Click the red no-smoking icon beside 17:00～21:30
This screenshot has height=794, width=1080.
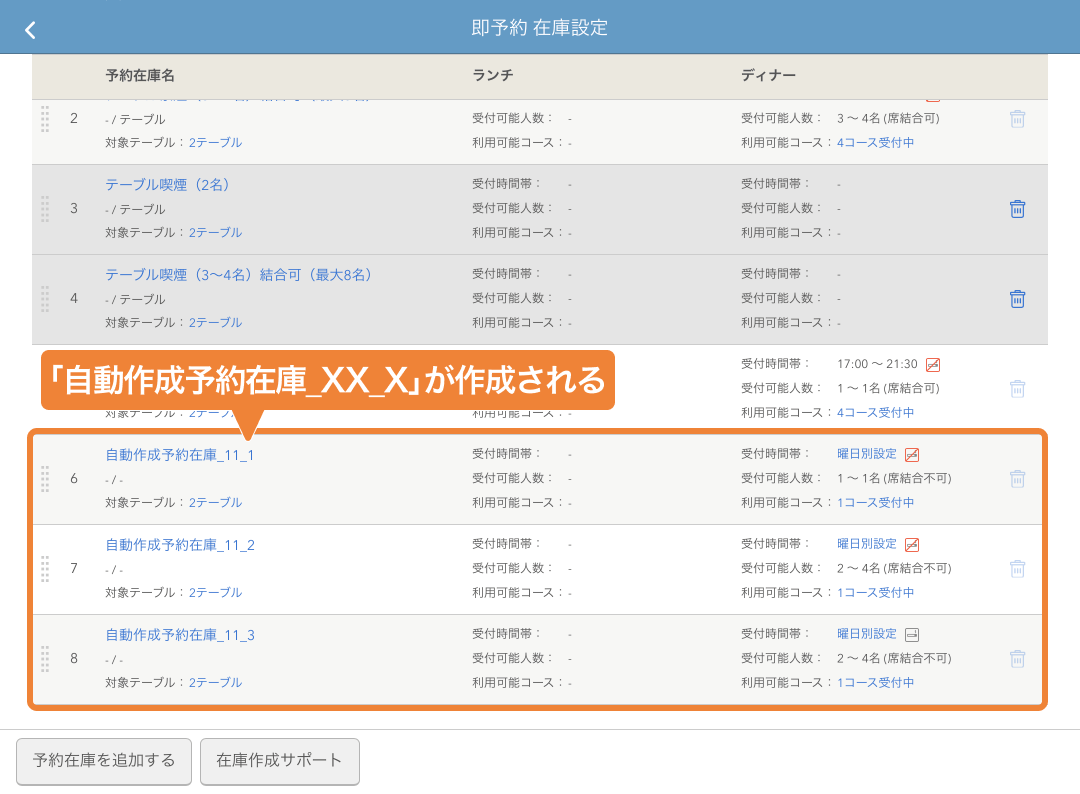tap(932, 364)
